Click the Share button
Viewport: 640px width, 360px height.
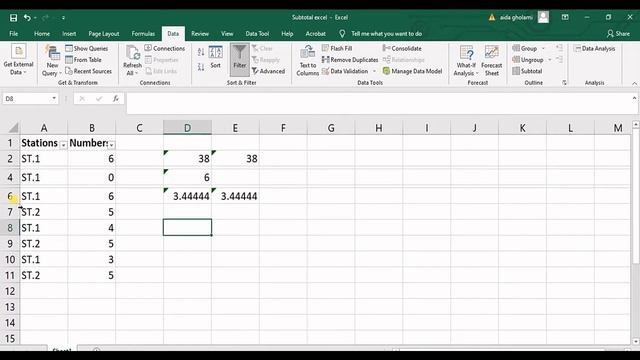click(x=618, y=34)
